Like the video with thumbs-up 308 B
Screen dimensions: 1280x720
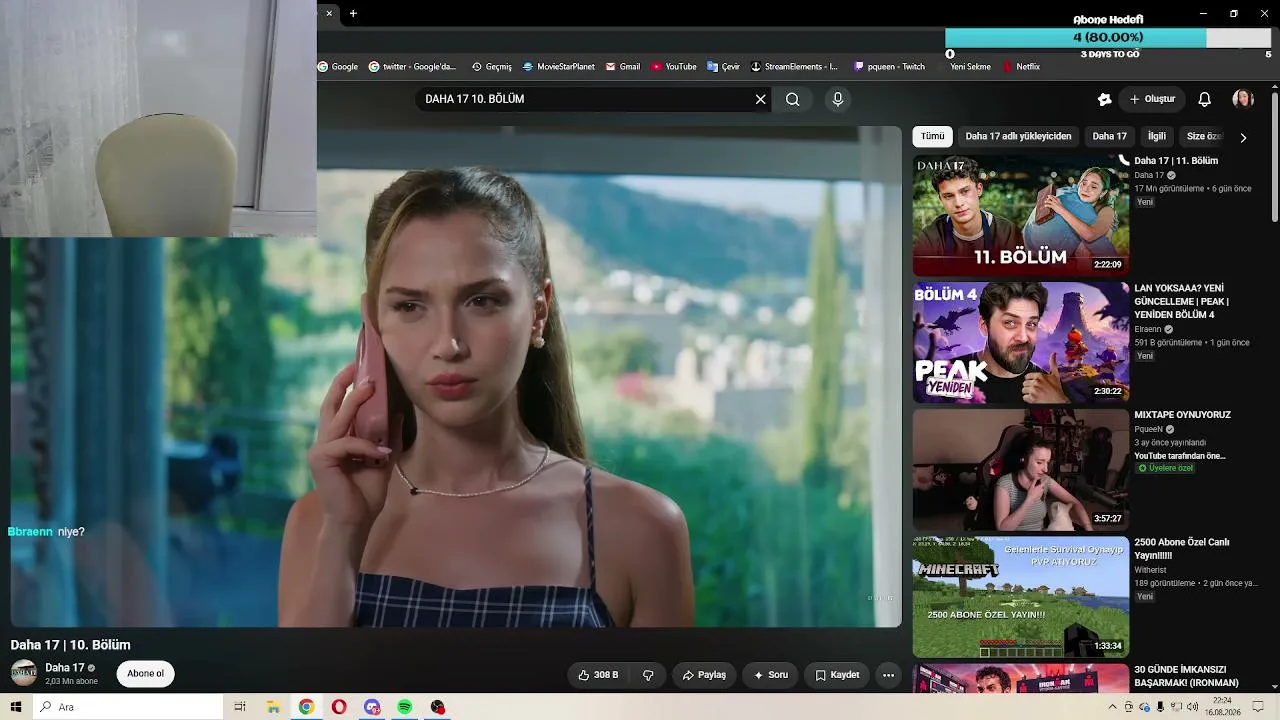click(599, 675)
